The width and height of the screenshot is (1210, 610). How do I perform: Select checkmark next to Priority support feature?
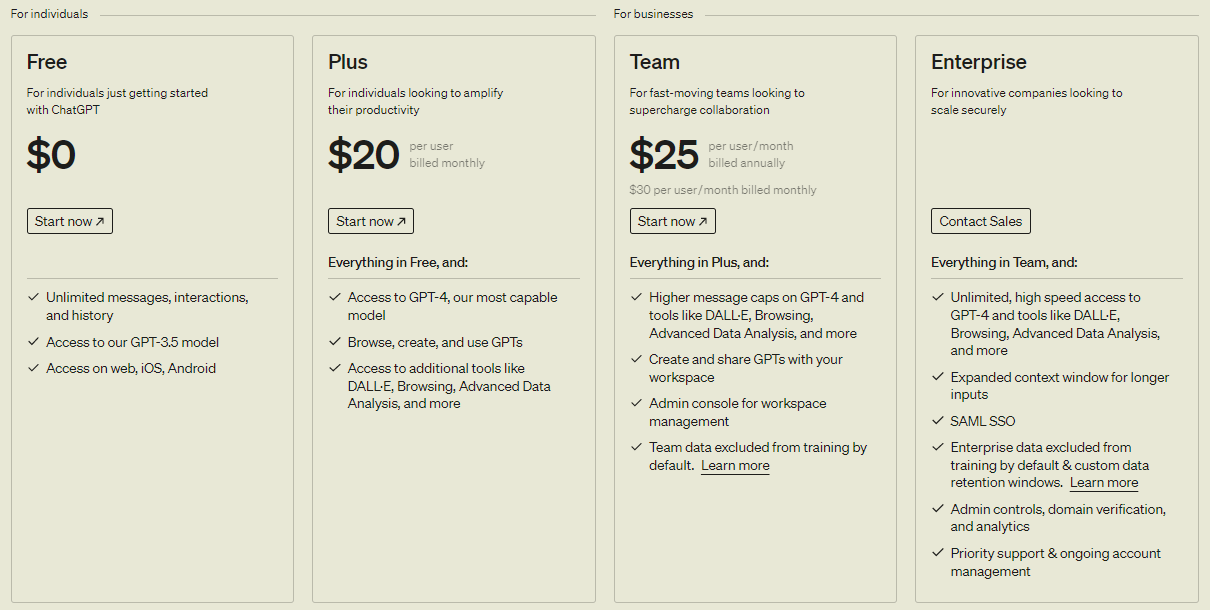click(938, 553)
